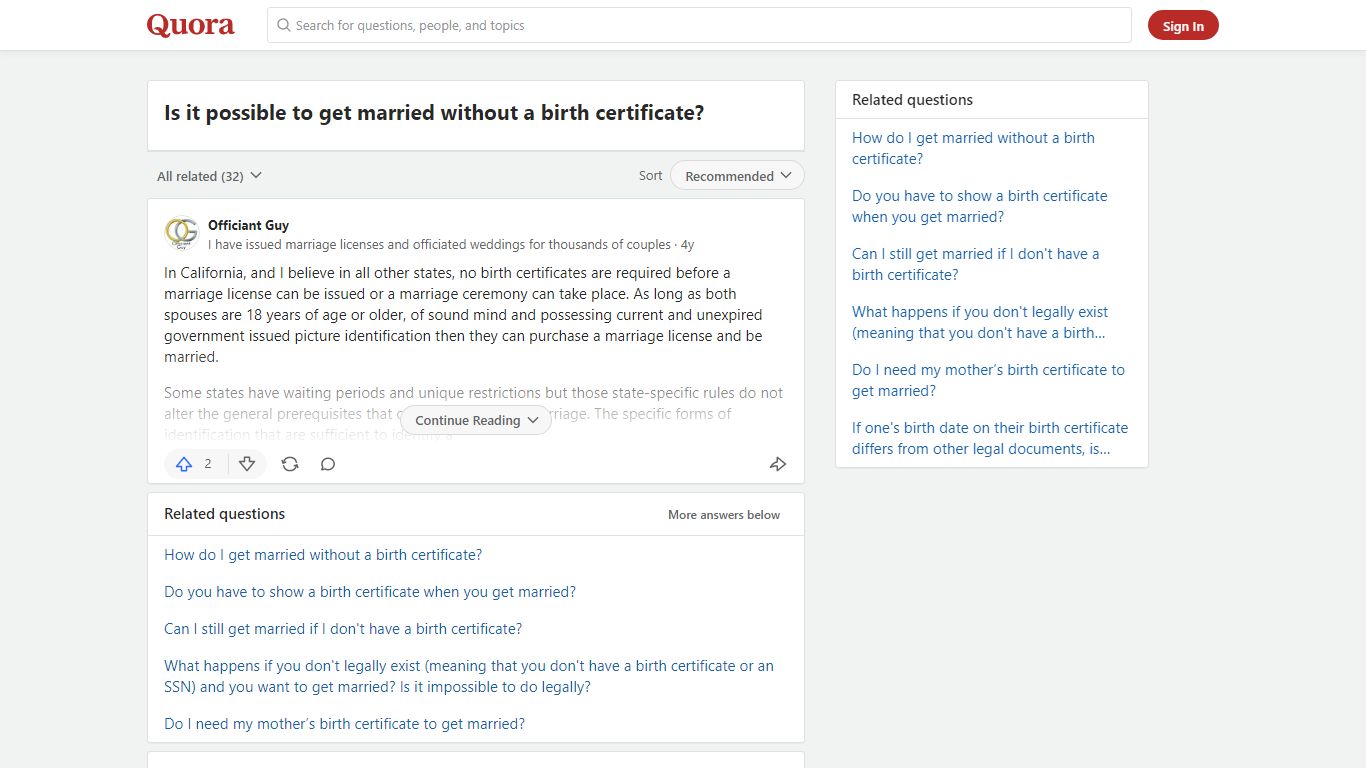Open main list link about no birth certificate or SSN
1366x768 pixels.
coord(469,676)
